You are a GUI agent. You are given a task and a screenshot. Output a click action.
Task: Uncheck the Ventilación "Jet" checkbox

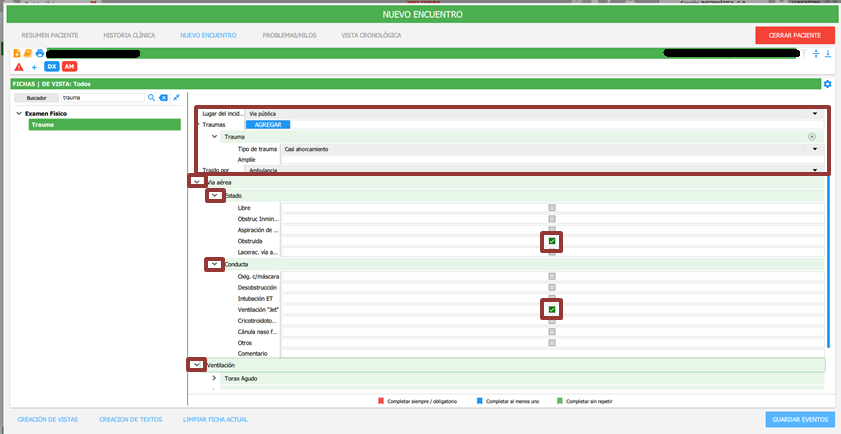pyautogui.click(x=552, y=310)
